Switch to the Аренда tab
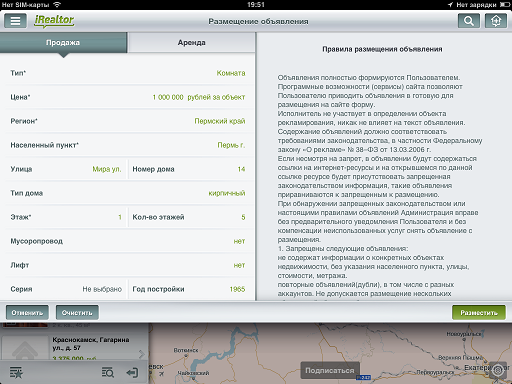Screen dimensions: 512x384 pyautogui.click(x=191, y=42)
